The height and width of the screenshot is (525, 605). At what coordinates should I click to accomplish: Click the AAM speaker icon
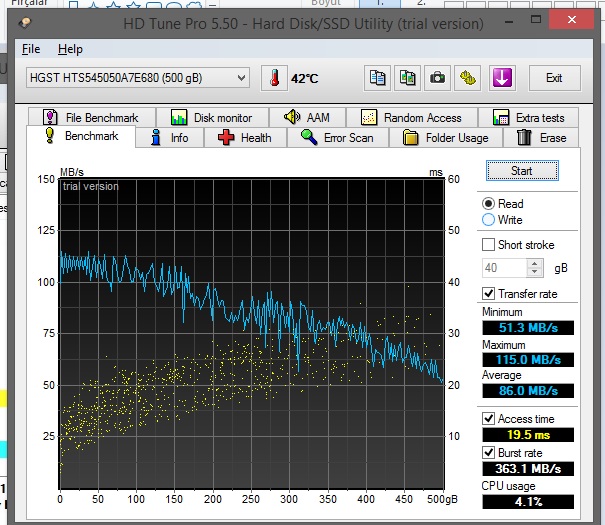click(x=292, y=116)
